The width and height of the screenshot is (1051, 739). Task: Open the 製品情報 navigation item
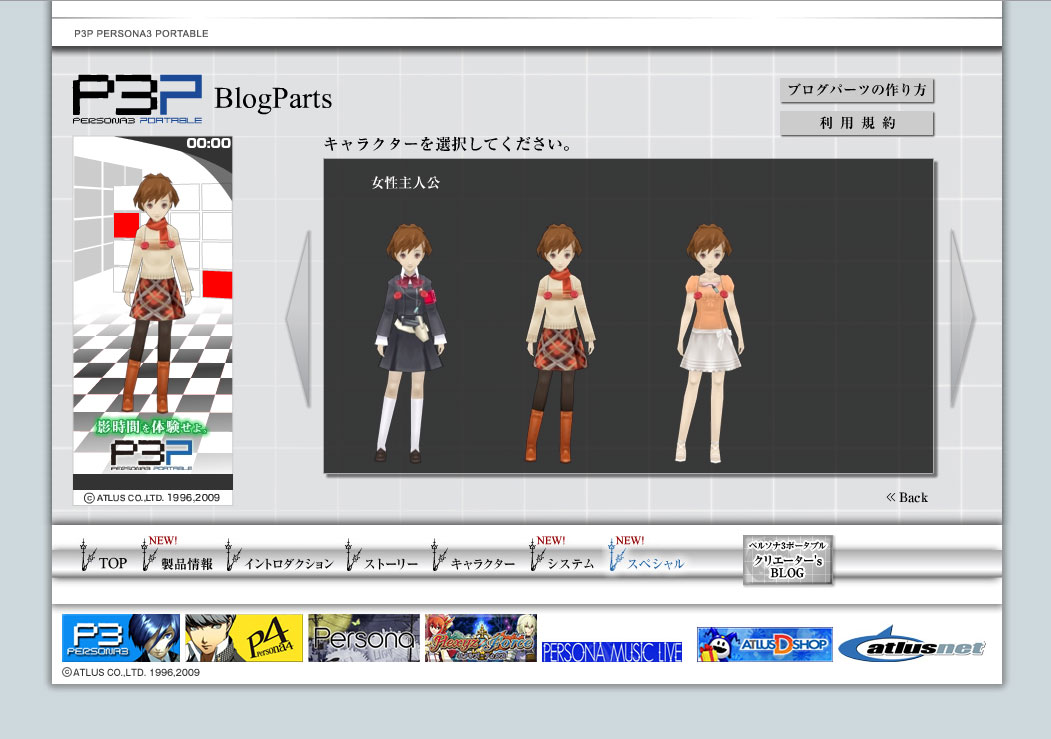coord(178,556)
